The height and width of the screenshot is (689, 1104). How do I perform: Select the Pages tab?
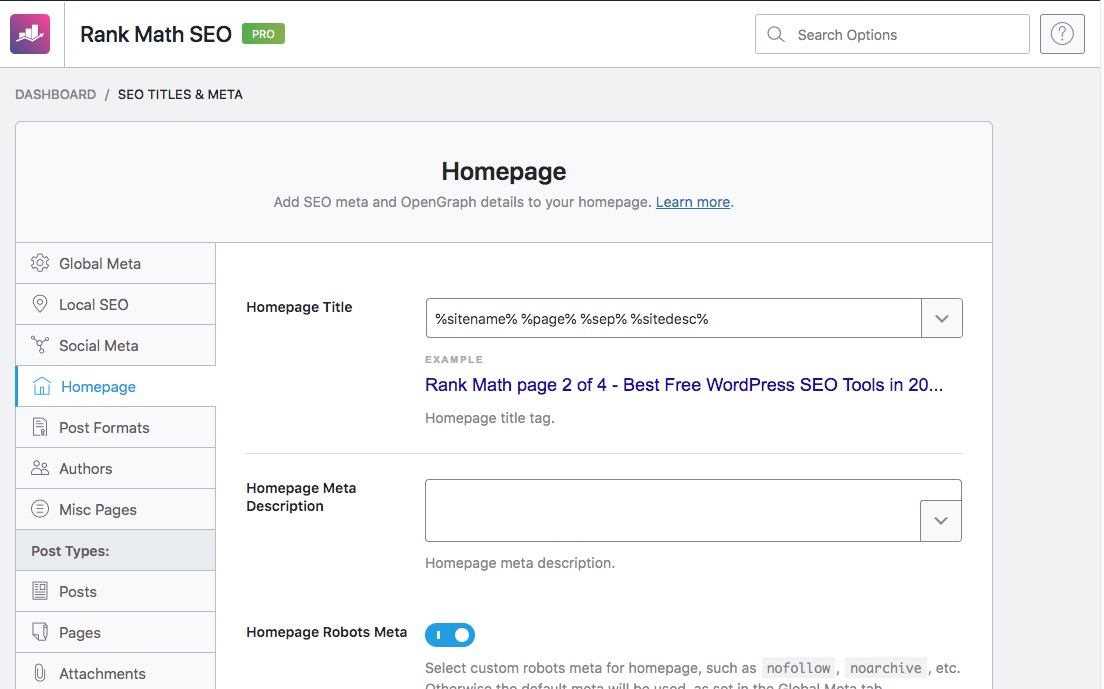tap(80, 632)
